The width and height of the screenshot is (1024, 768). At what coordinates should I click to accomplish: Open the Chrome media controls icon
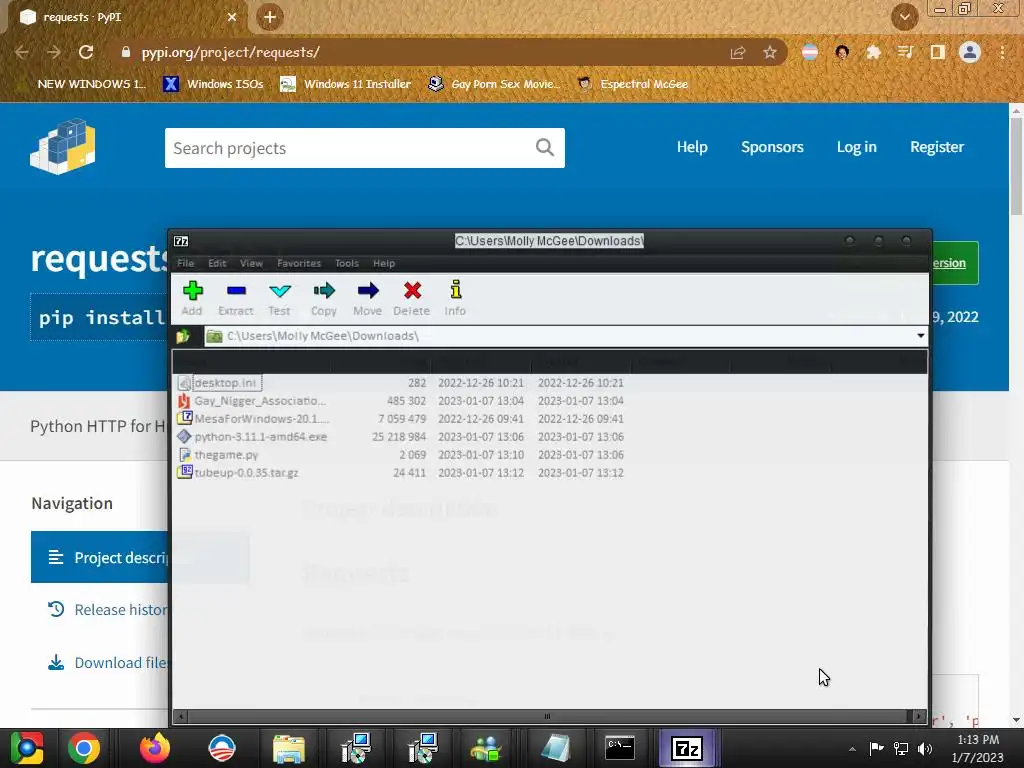(x=905, y=52)
